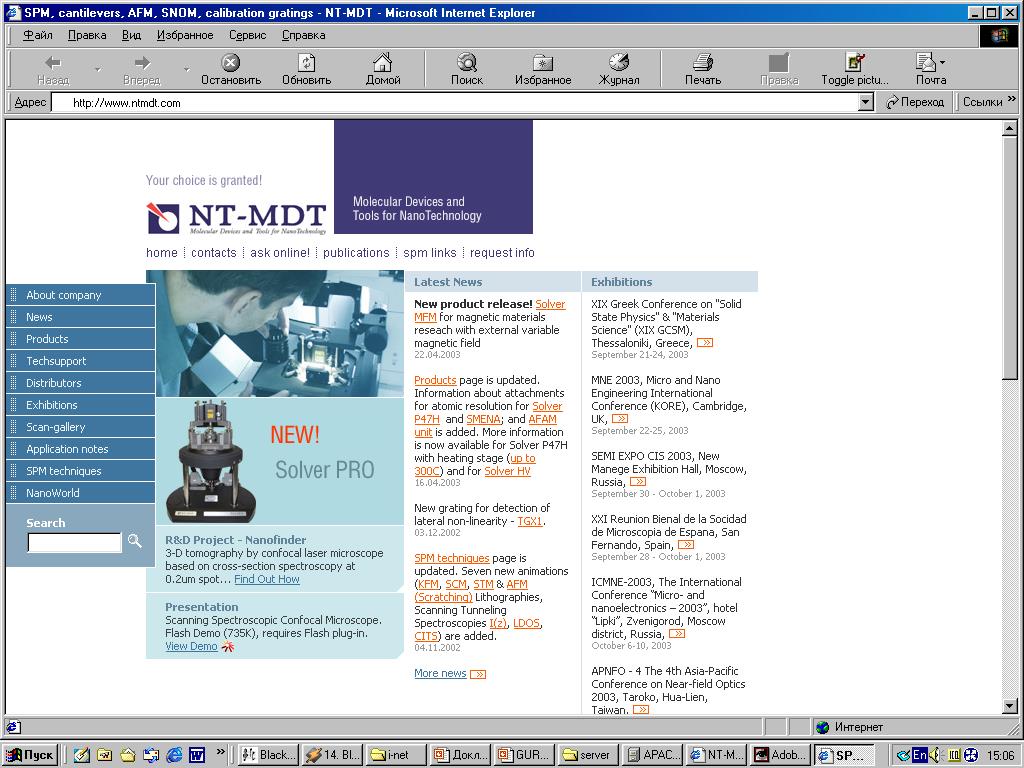Open the Back button history dropdown arrow
1024x768 pixels.
point(98,69)
